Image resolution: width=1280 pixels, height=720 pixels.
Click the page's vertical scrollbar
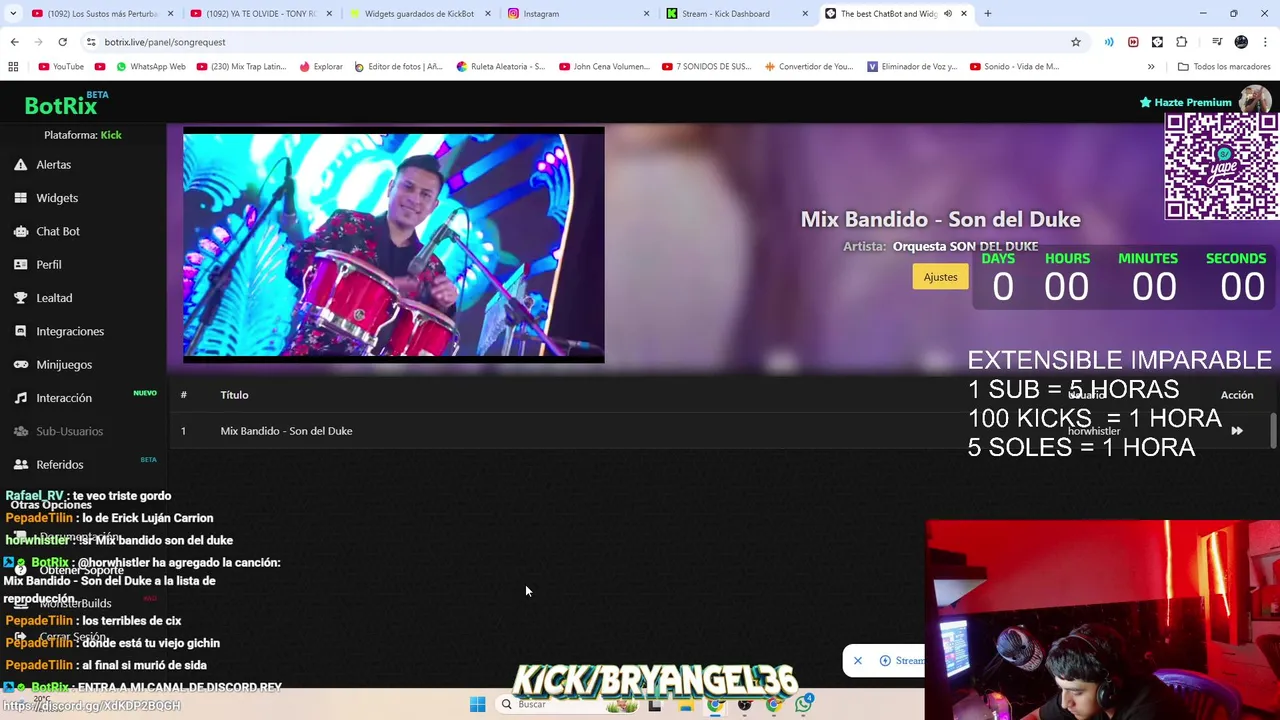[x=1273, y=430]
